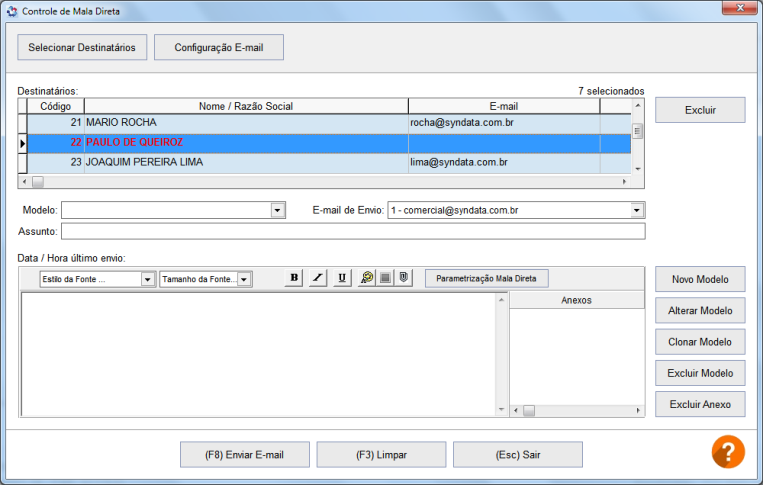Click into the Assunto input field
Screen dimensions: 763x485
pyautogui.click(x=353, y=231)
